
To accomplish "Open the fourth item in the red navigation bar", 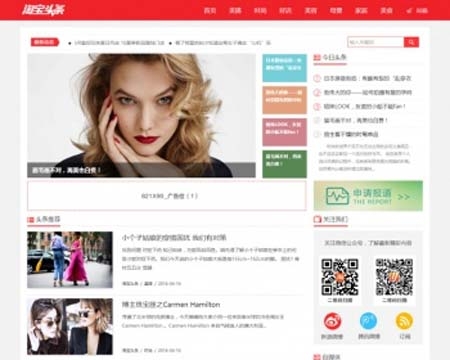I will click(x=285, y=11).
